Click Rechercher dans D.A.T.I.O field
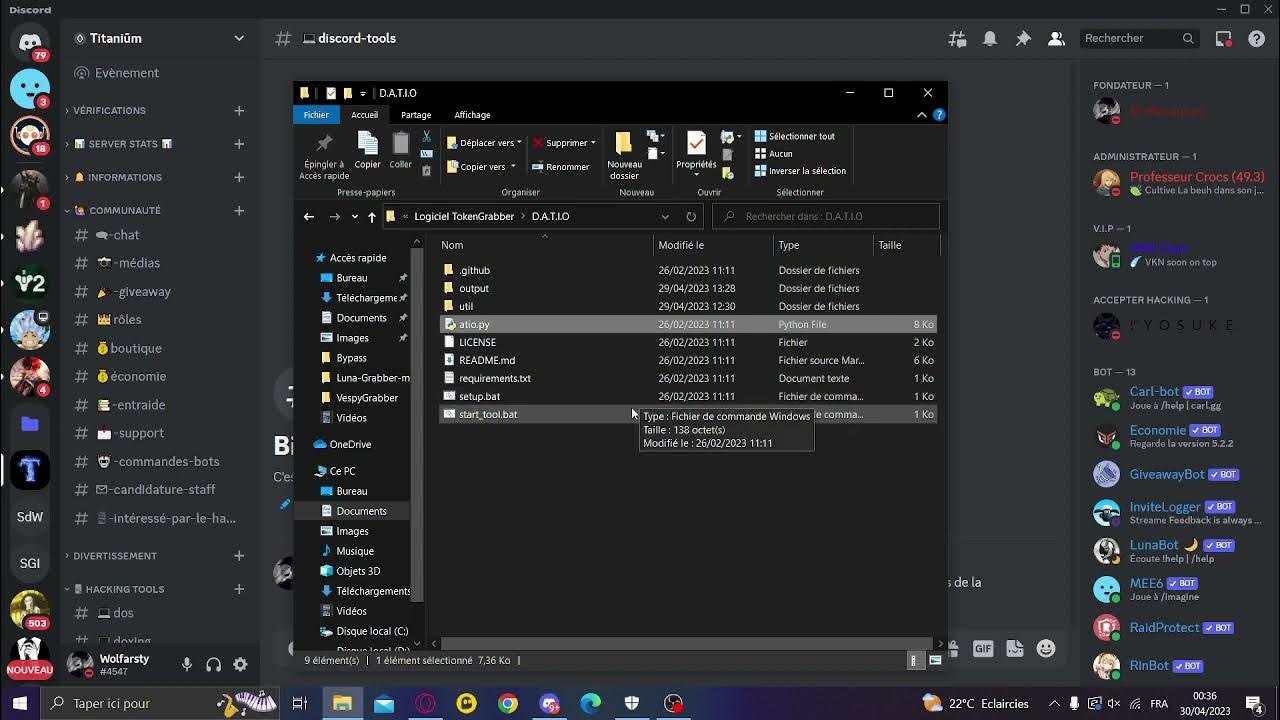The image size is (1280, 720). tap(826, 216)
